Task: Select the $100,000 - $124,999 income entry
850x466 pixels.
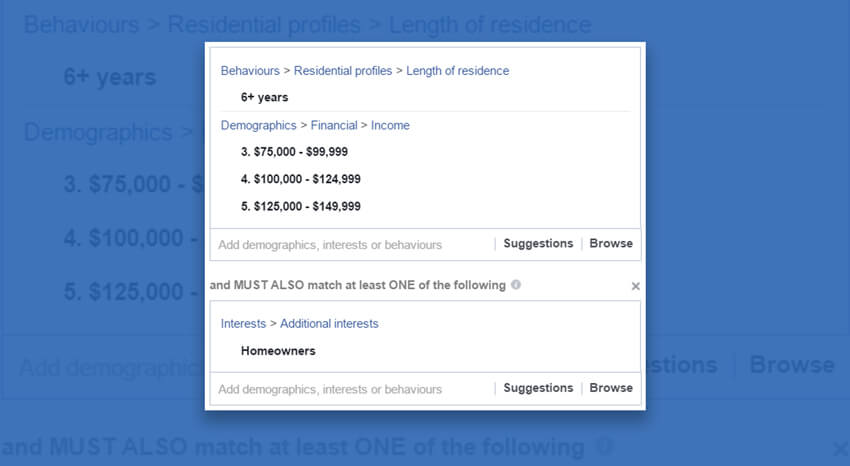Action: [x=301, y=179]
